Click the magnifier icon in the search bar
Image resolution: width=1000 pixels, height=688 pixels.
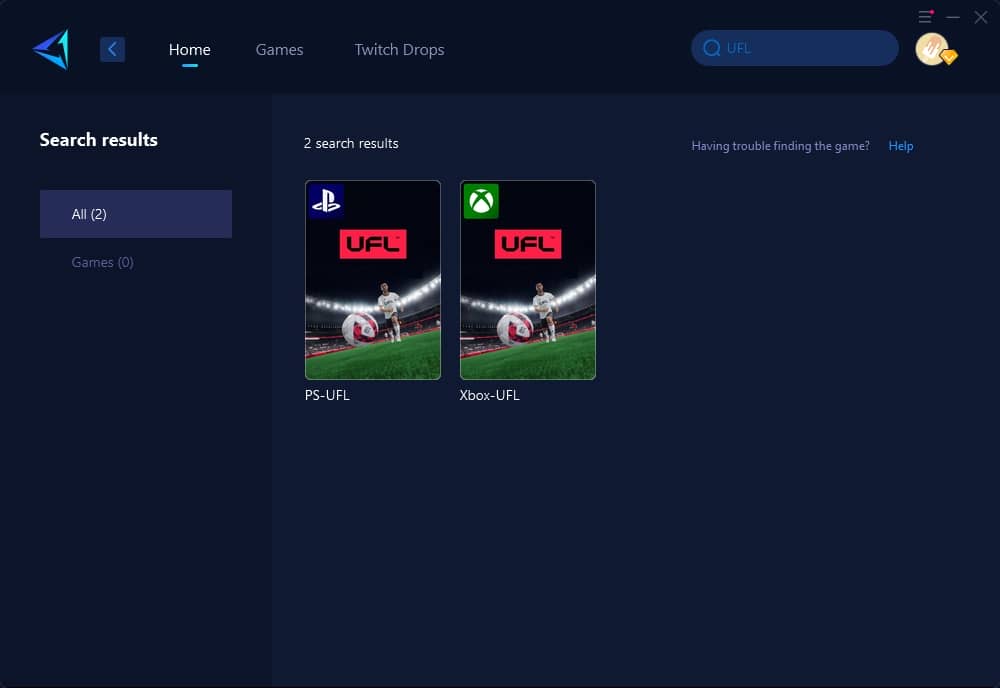(711, 47)
